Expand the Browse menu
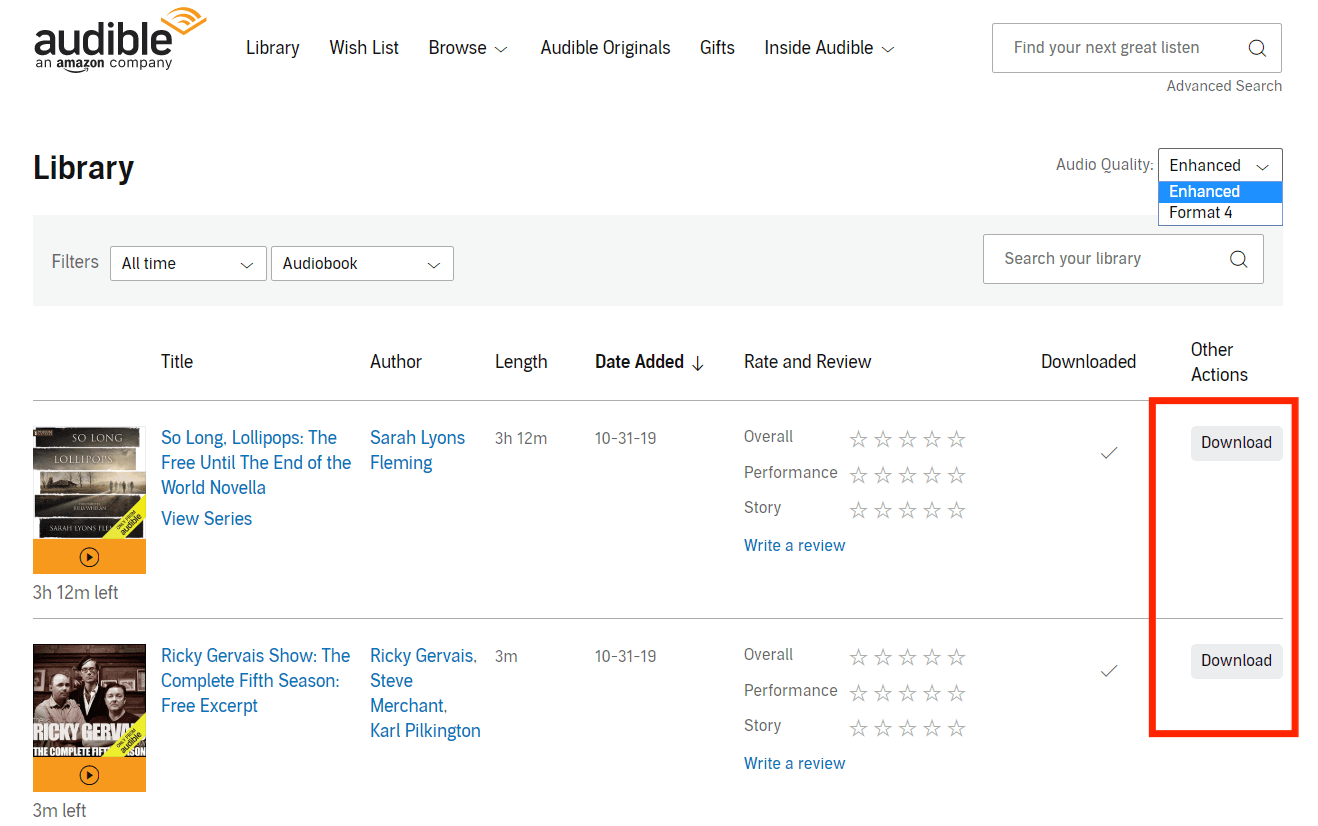This screenshot has width=1318, height=826. [468, 48]
